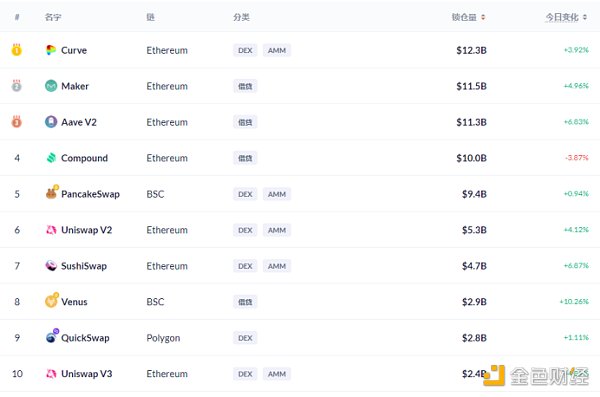
Task: Sort by today's change column arrow
Action: 585,17
